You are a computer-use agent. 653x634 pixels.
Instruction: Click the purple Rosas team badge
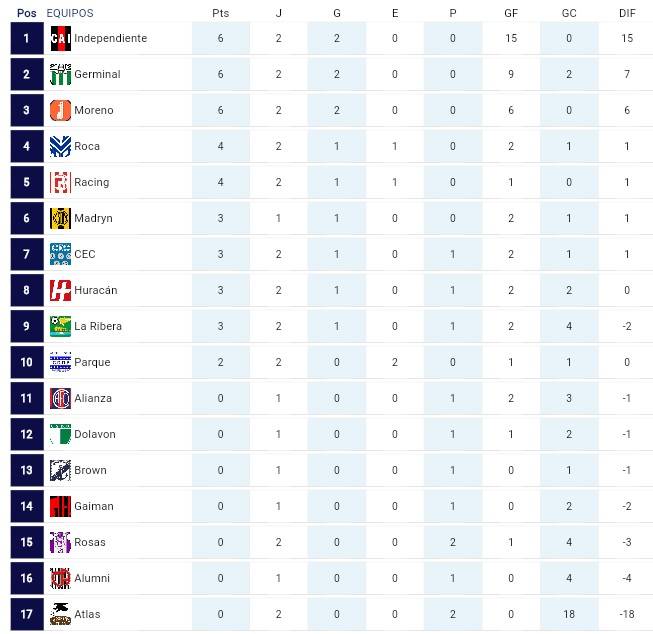coord(60,542)
